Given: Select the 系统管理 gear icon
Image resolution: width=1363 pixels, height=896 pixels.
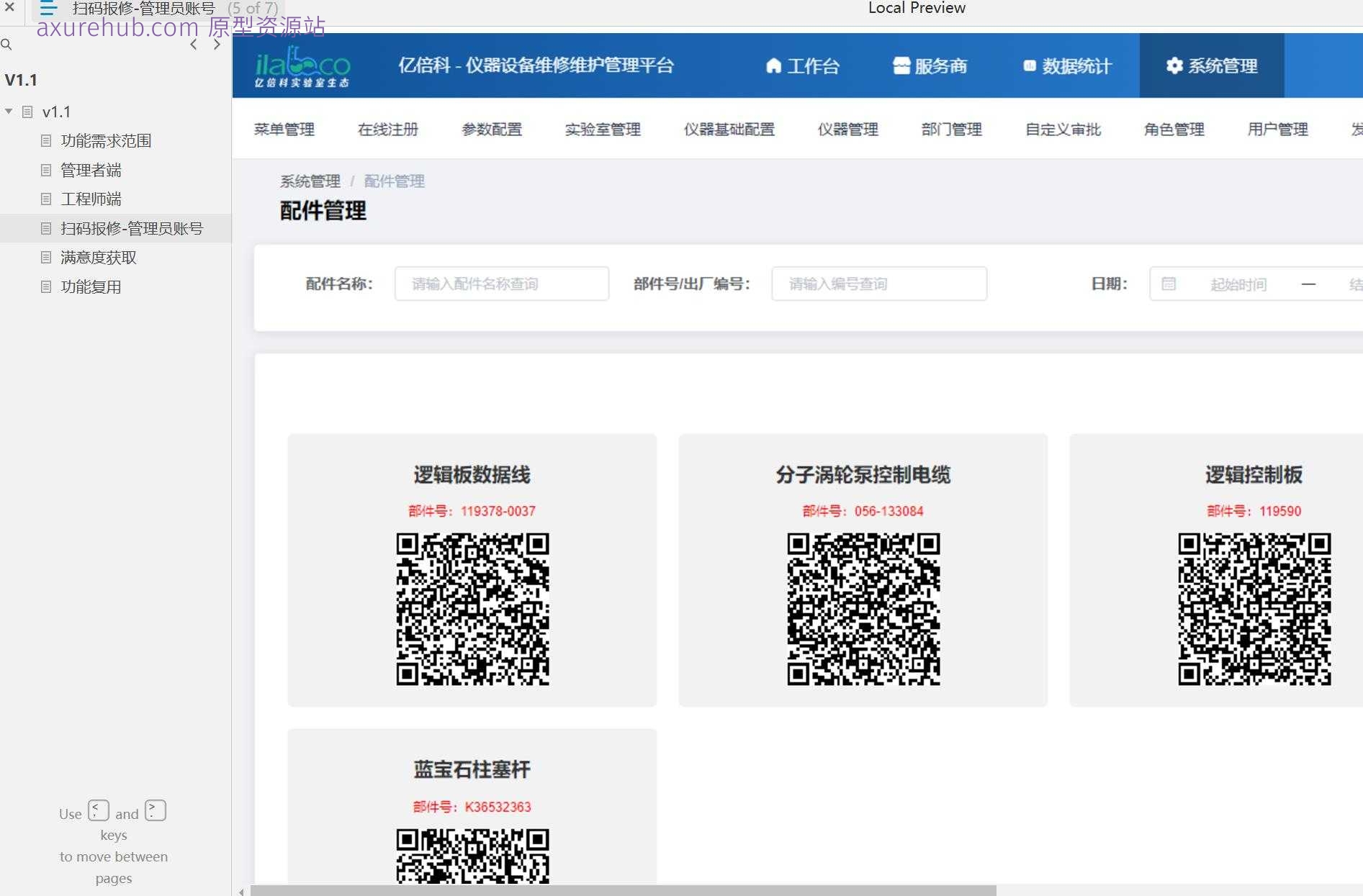Looking at the screenshot, I should coord(1174,65).
